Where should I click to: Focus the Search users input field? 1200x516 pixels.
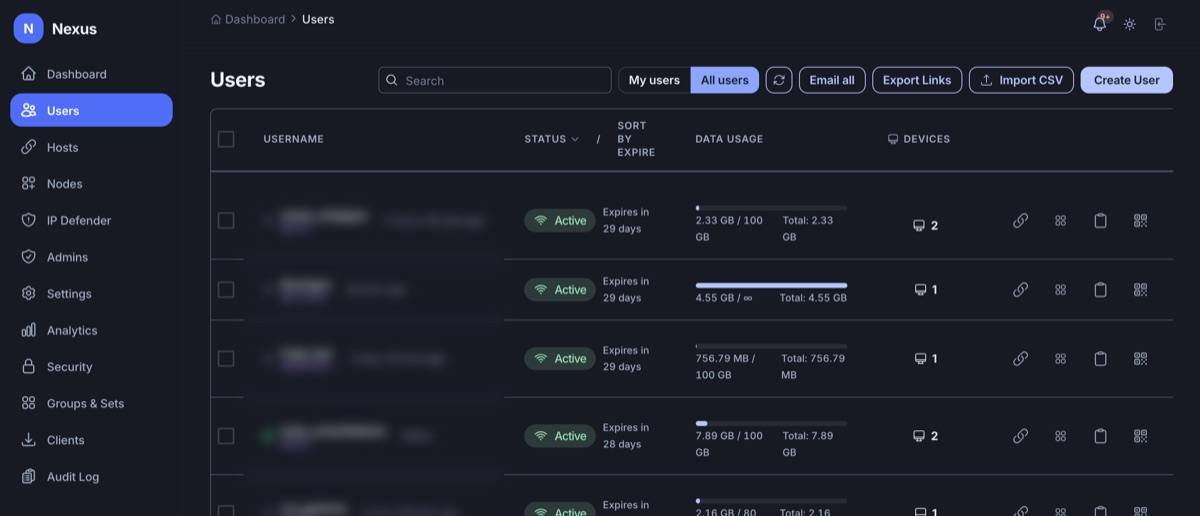pyautogui.click(x=495, y=80)
